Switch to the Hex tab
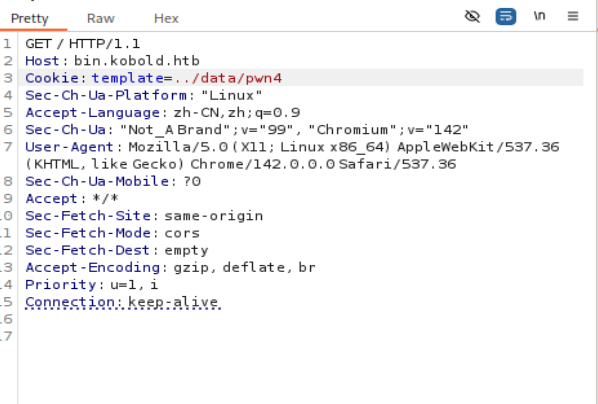 [166, 18]
